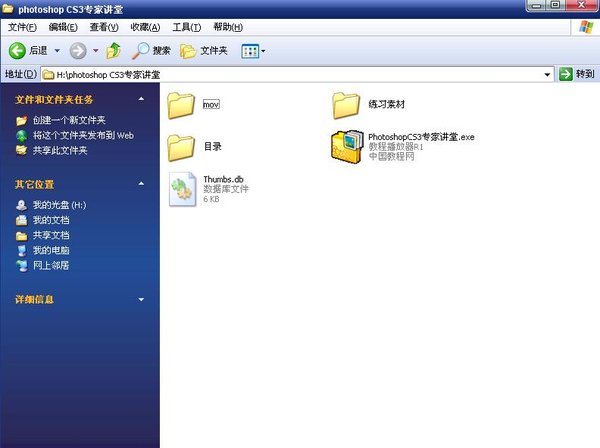Click the address bar path field
The height and width of the screenshot is (448, 600).
tap(300, 74)
